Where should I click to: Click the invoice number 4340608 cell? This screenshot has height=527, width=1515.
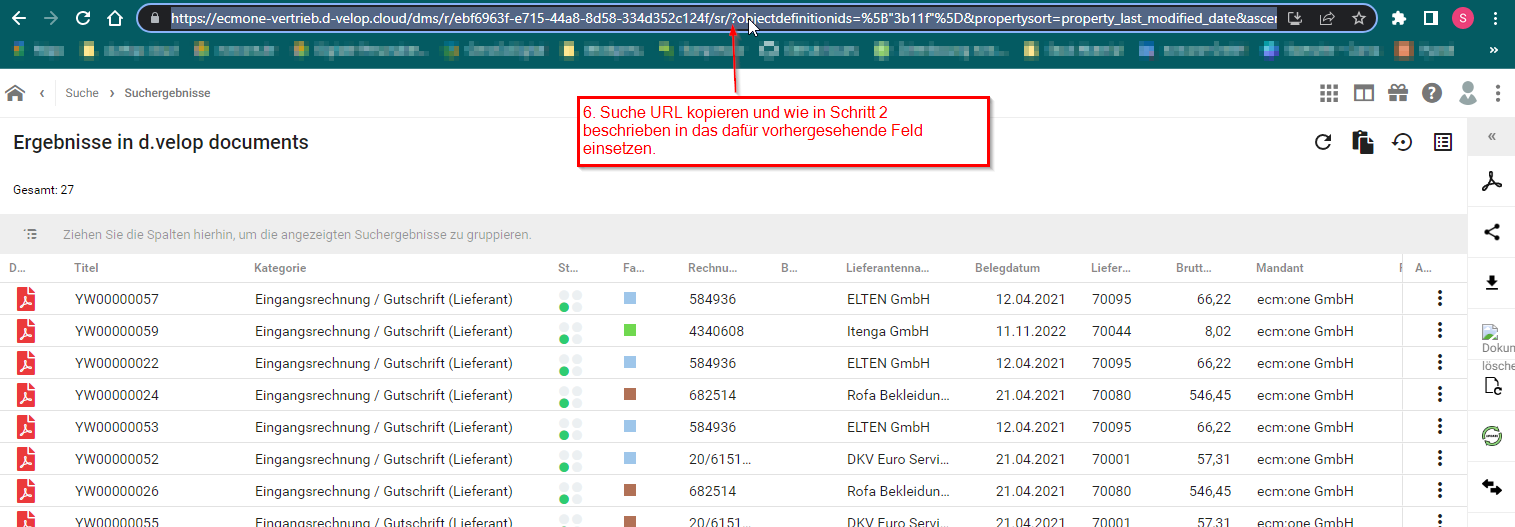click(716, 331)
